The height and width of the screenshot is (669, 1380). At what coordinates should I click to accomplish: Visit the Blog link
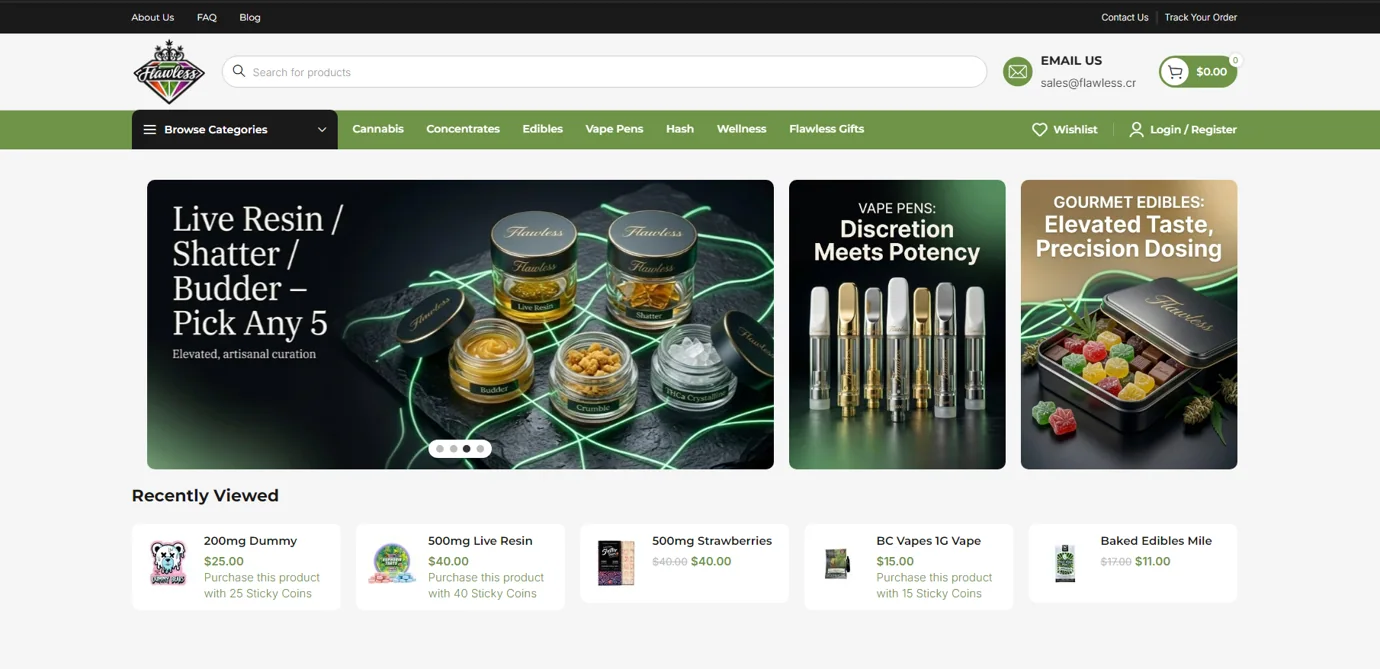(250, 17)
